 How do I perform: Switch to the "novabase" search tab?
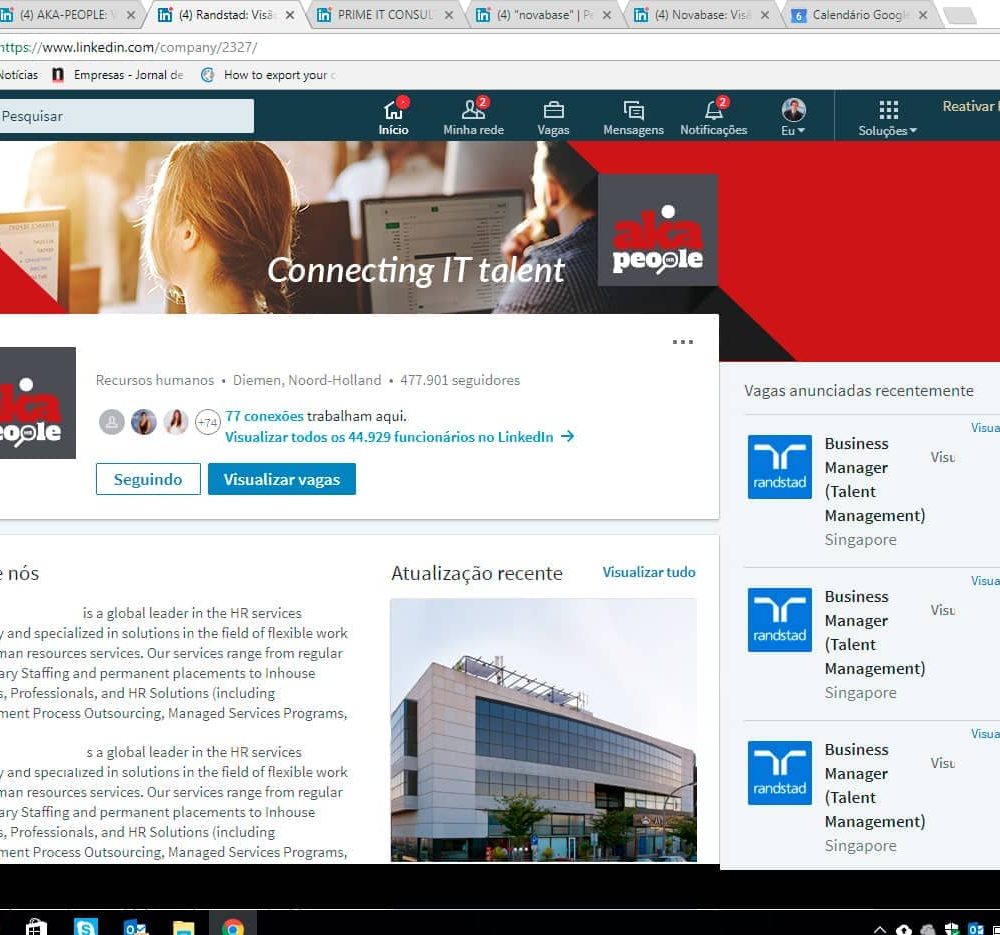coord(544,15)
